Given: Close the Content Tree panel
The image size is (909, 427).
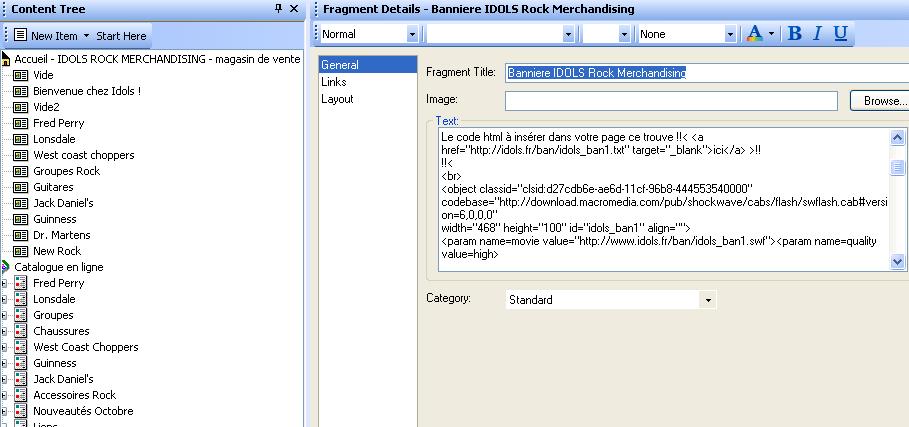Looking at the screenshot, I should [293, 8].
